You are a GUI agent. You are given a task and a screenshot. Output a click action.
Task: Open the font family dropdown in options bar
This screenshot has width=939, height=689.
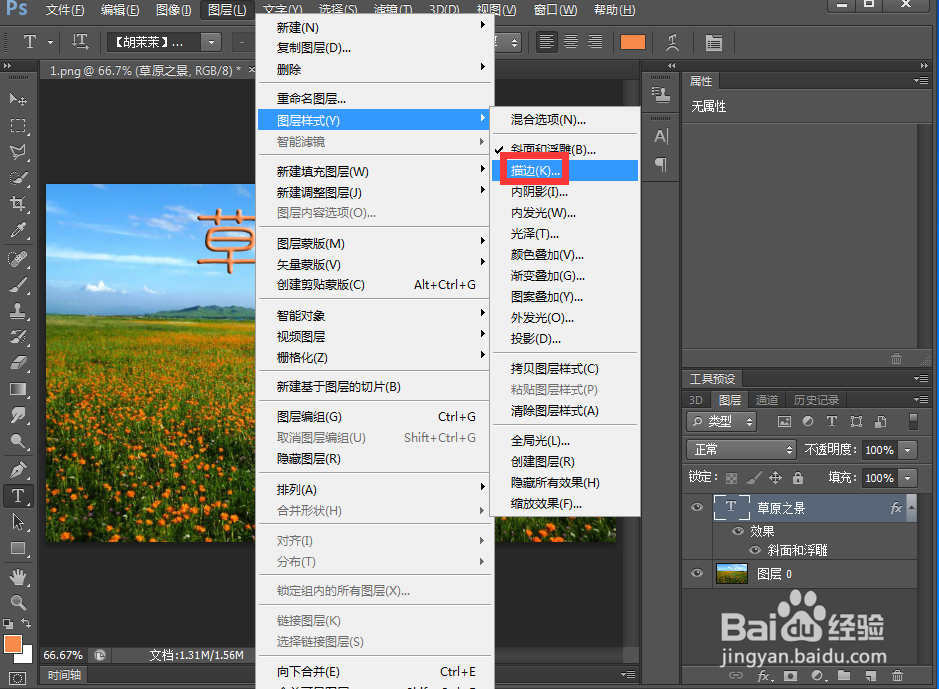210,42
